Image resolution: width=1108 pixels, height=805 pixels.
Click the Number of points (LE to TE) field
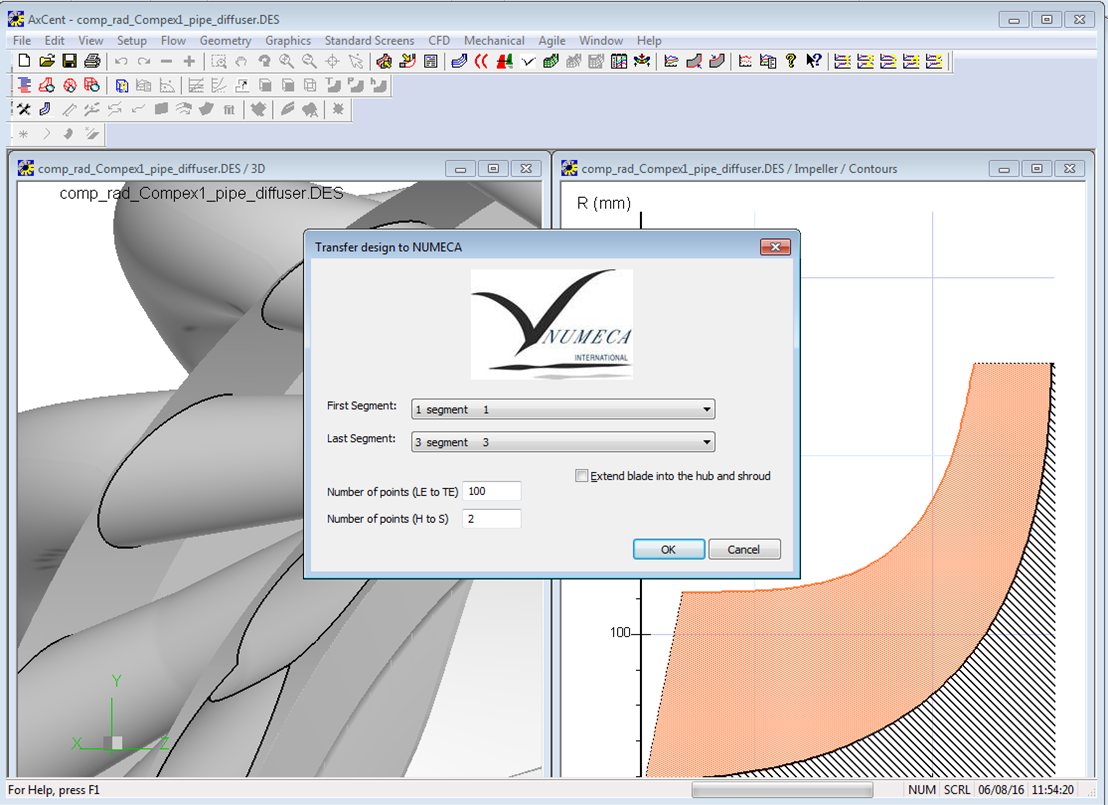click(491, 491)
